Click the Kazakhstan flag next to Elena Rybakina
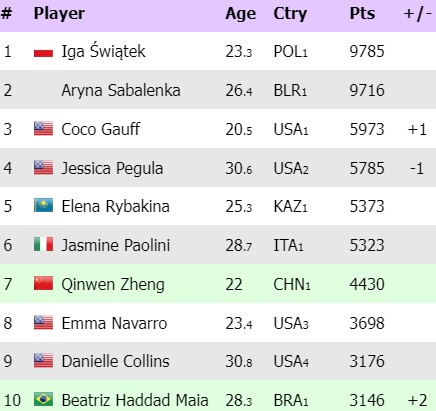Viewport: 436px width, 411px height. pyautogui.click(x=43, y=206)
